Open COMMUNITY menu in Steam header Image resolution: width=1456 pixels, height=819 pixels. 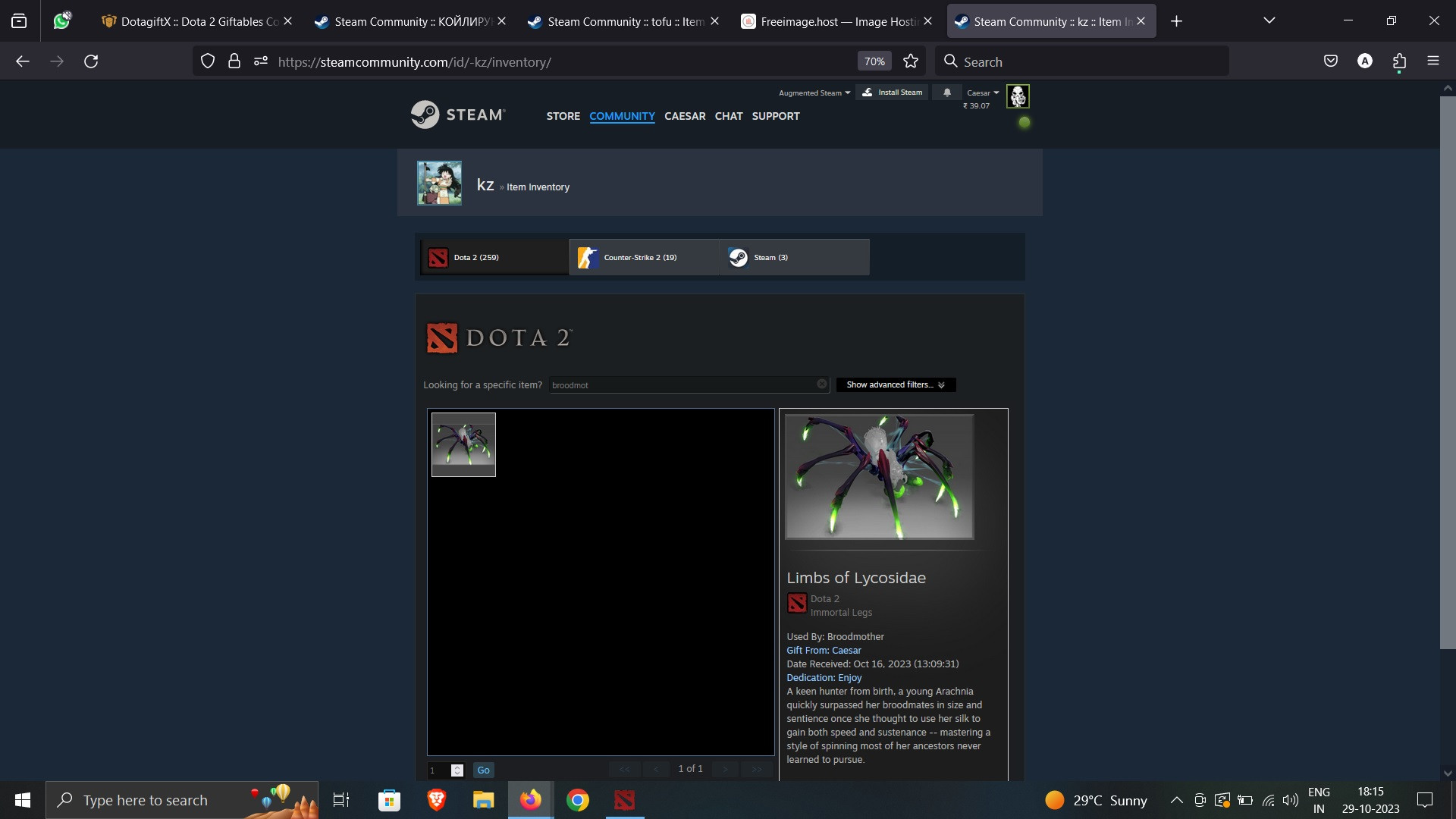622,116
